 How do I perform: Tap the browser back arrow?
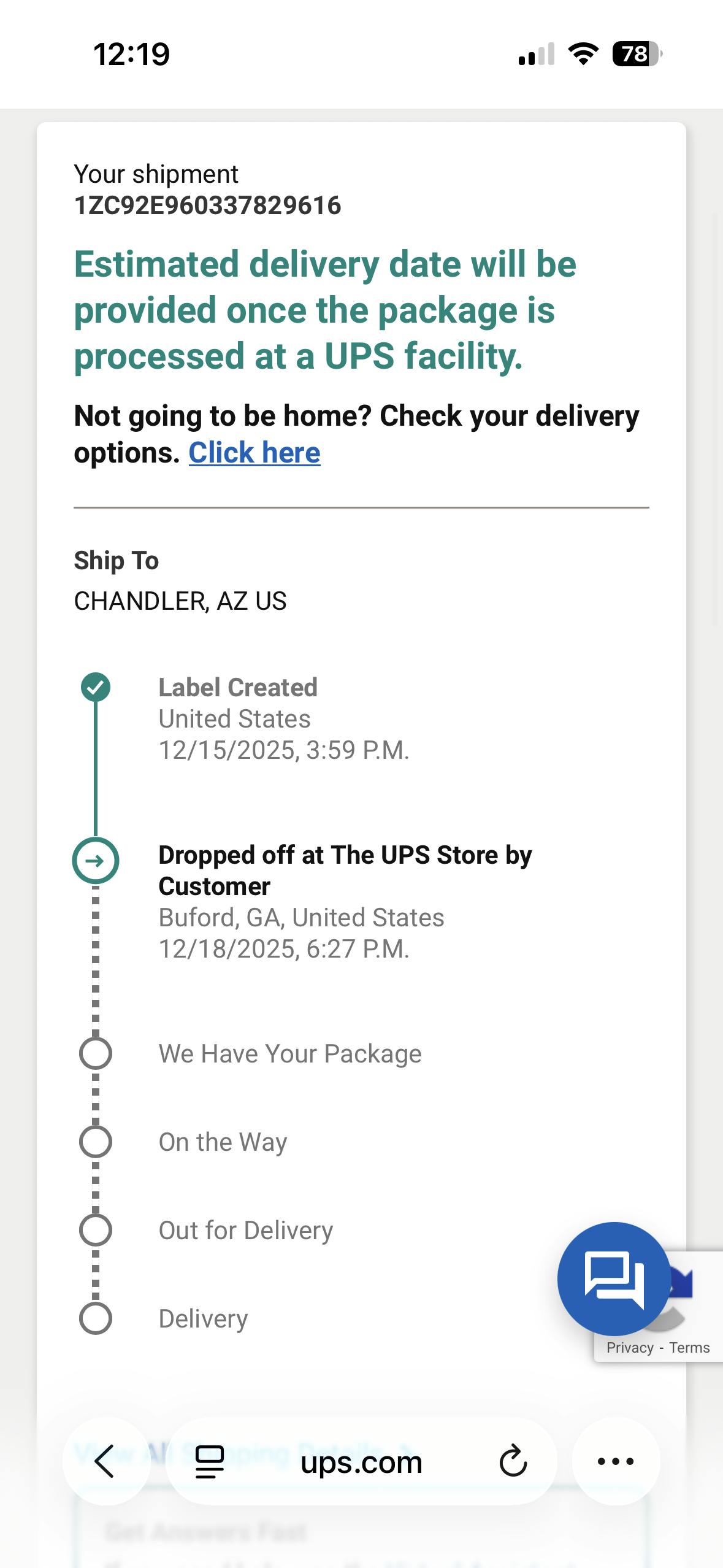tap(105, 1461)
